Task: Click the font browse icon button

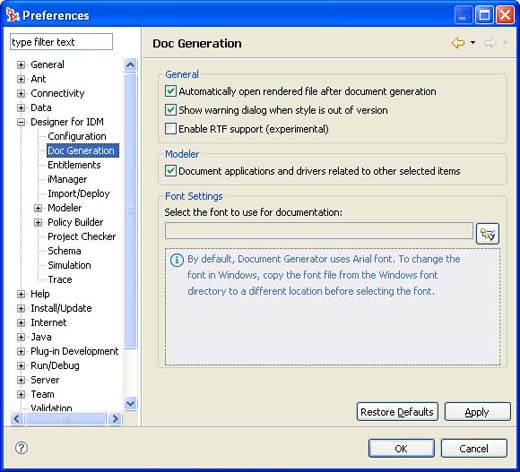Action: (x=487, y=234)
